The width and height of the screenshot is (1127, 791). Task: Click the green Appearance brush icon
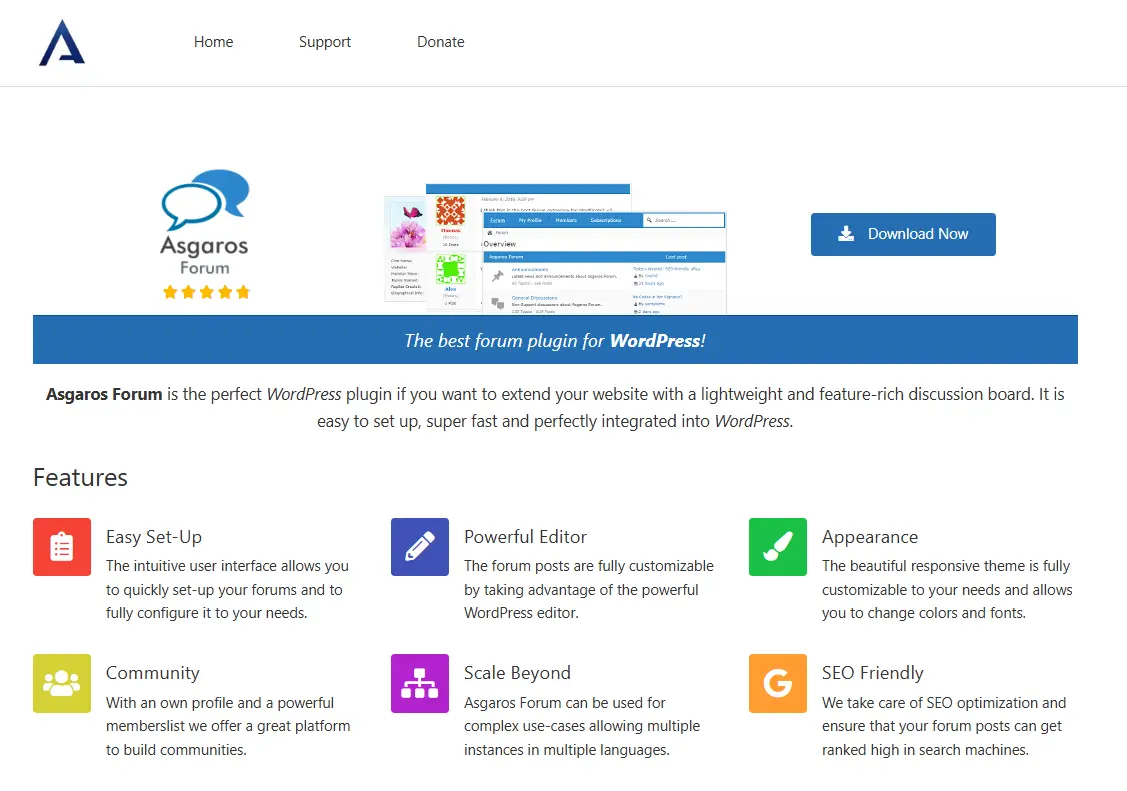(778, 547)
